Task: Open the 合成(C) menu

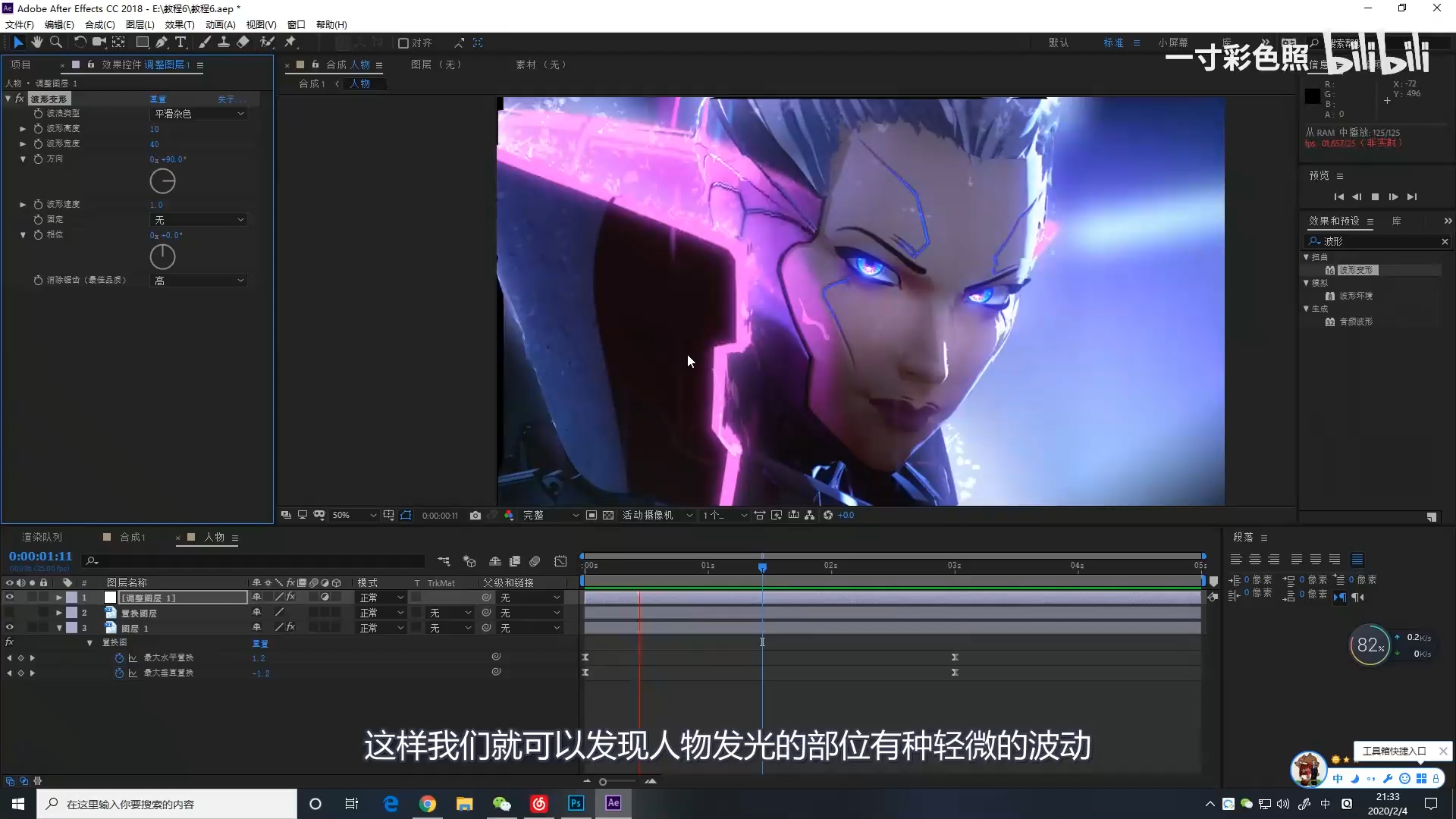Action: point(100,24)
